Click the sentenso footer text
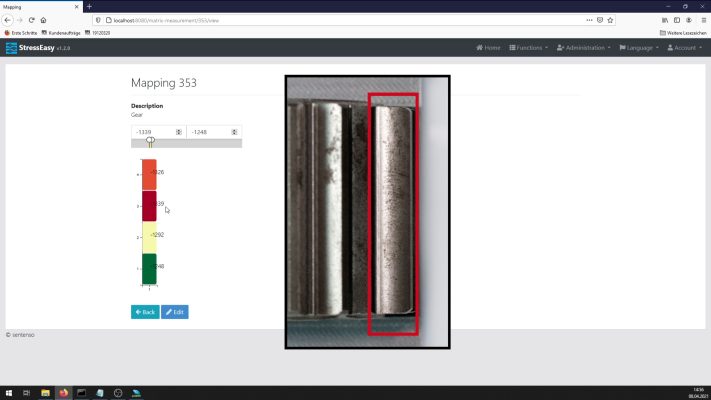The width and height of the screenshot is (711, 400). tap(20, 335)
